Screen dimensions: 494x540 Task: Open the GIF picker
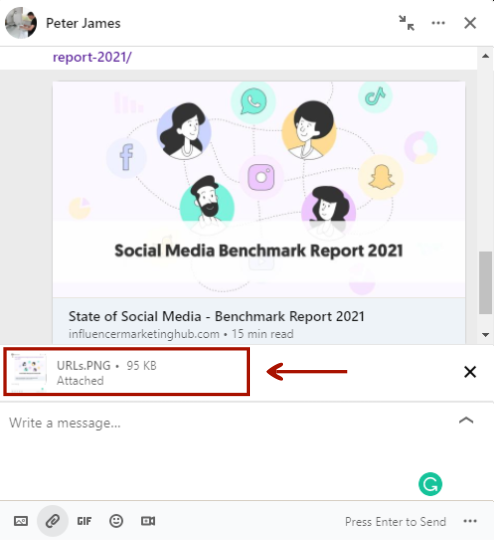pyautogui.click(x=84, y=521)
